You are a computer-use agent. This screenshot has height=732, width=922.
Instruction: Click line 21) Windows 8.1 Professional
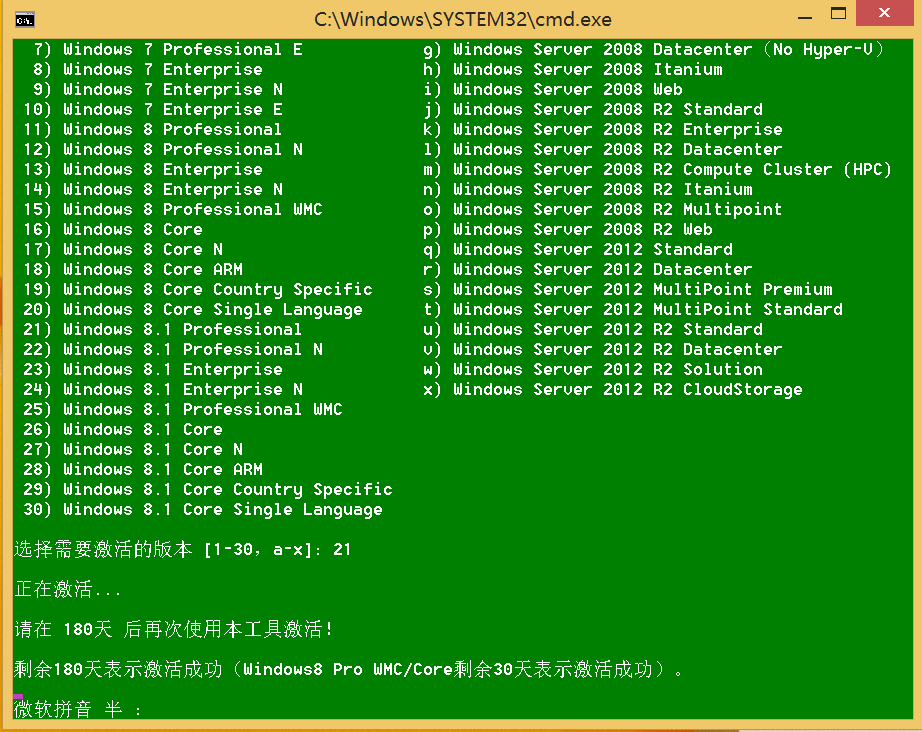point(163,329)
